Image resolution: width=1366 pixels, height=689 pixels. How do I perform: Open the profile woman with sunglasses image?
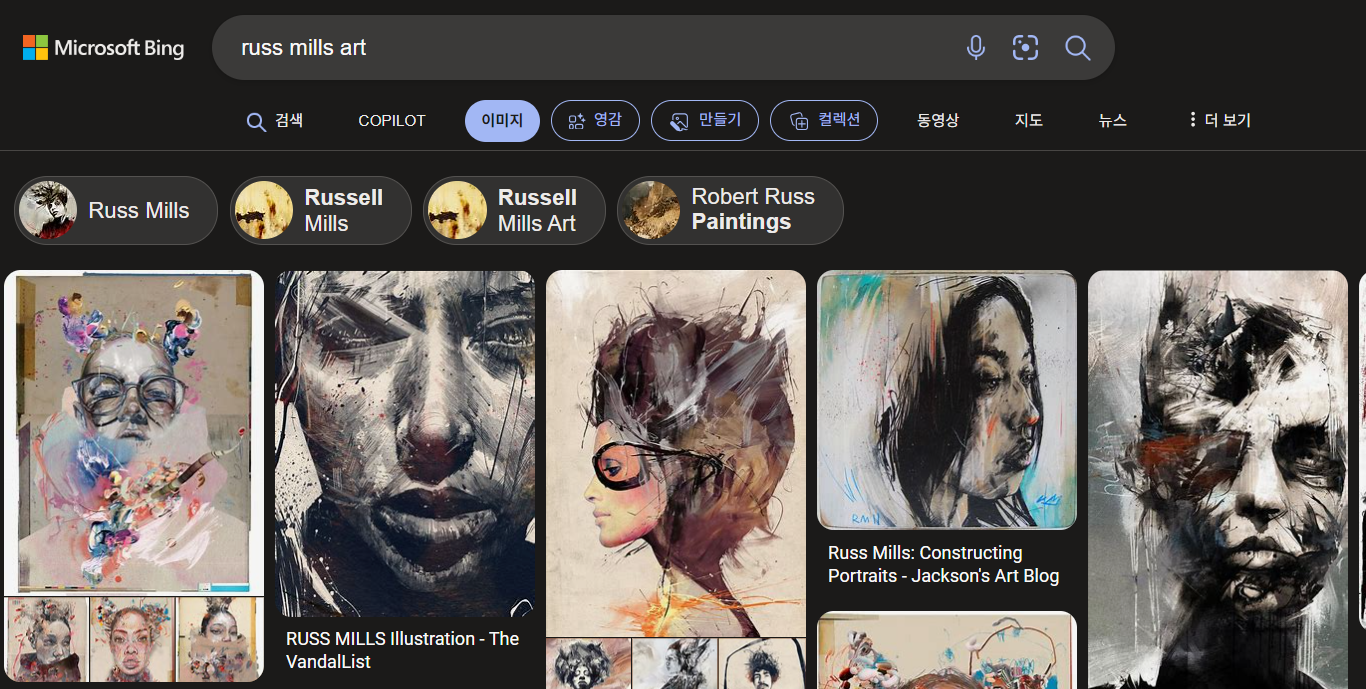click(x=676, y=453)
